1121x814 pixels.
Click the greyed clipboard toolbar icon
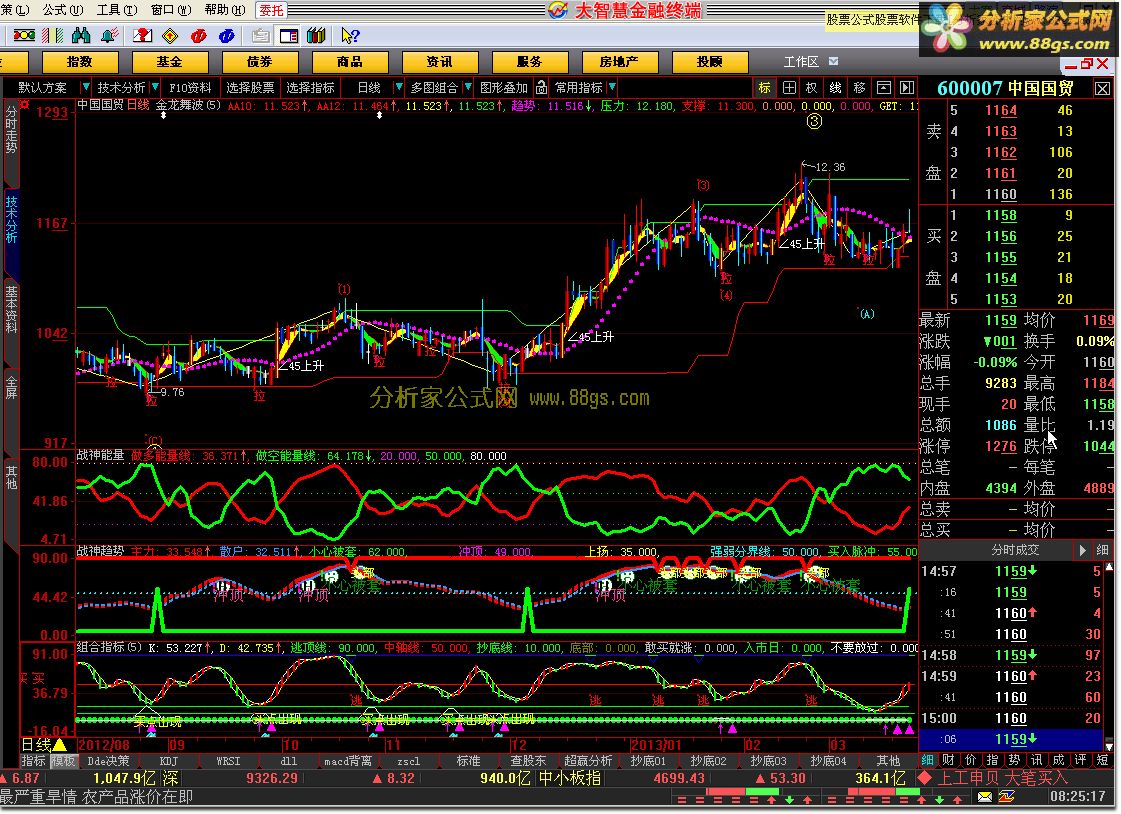point(261,35)
